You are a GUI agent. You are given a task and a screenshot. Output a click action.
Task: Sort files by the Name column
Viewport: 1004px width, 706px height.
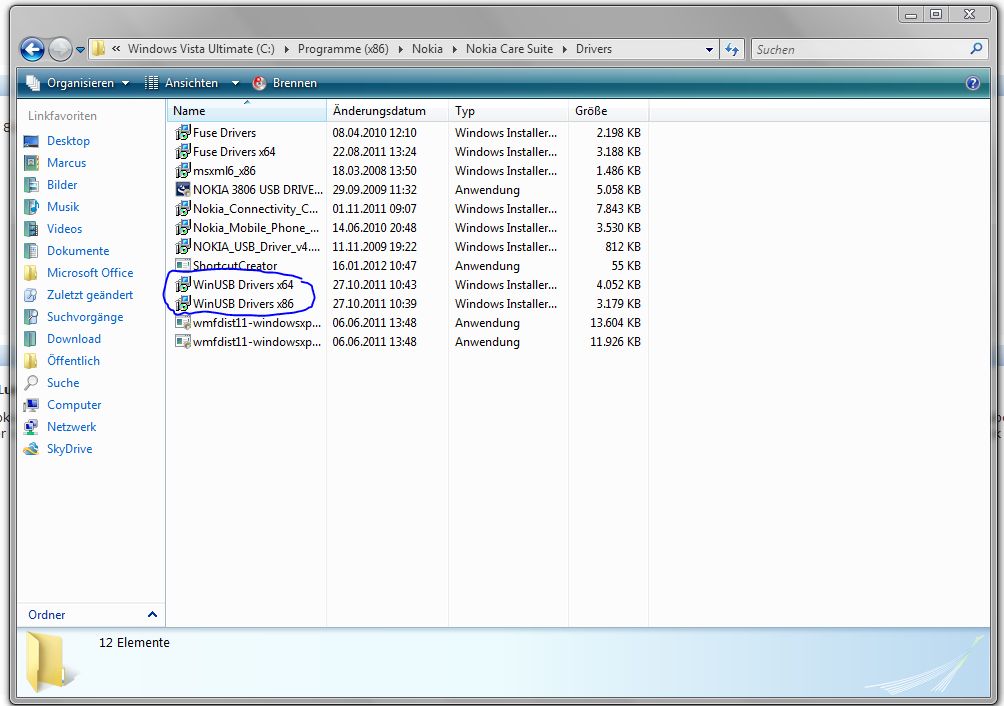[247, 111]
